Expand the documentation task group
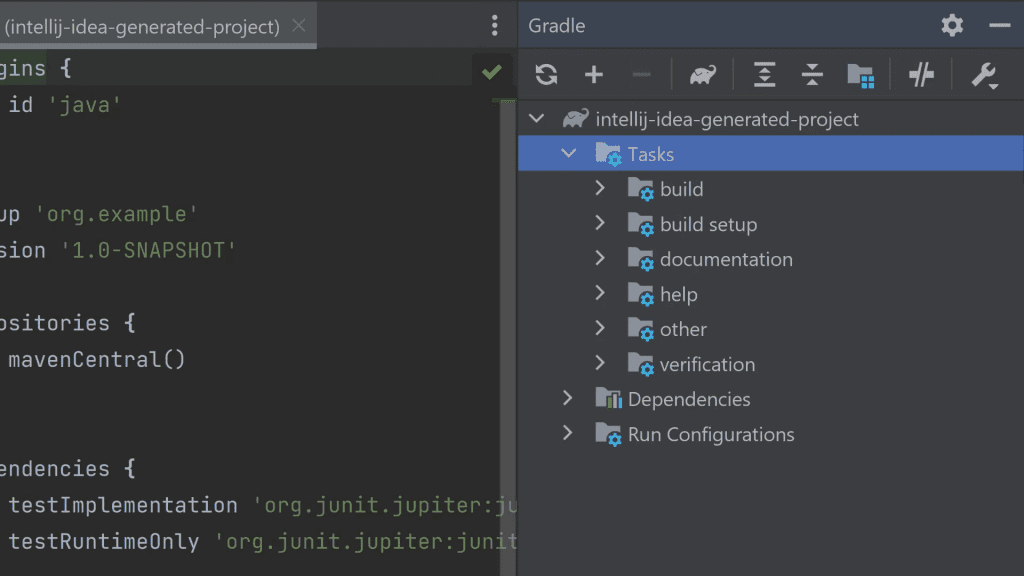Screen dimensions: 1024x576 [600, 258]
